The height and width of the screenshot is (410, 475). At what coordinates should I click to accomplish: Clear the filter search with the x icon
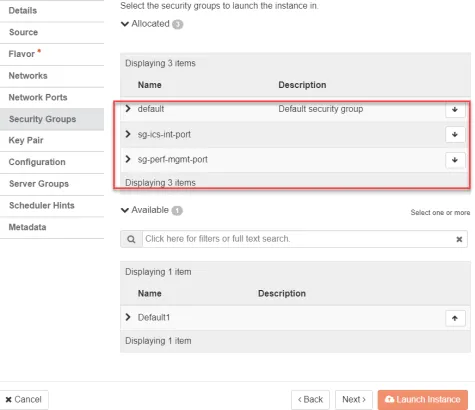point(459,239)
